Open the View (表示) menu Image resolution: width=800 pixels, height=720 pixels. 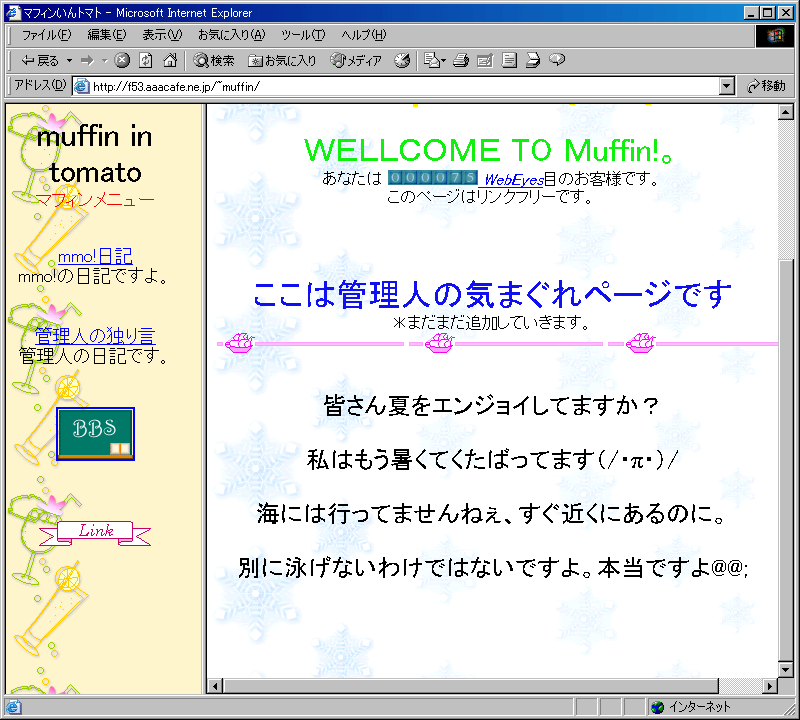162,35
